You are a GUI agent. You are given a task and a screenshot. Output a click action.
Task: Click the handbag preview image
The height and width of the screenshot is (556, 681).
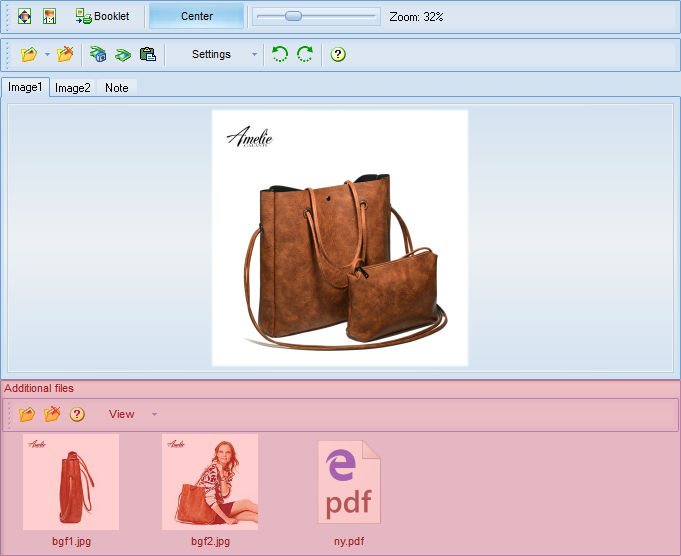tap(340, 238)
